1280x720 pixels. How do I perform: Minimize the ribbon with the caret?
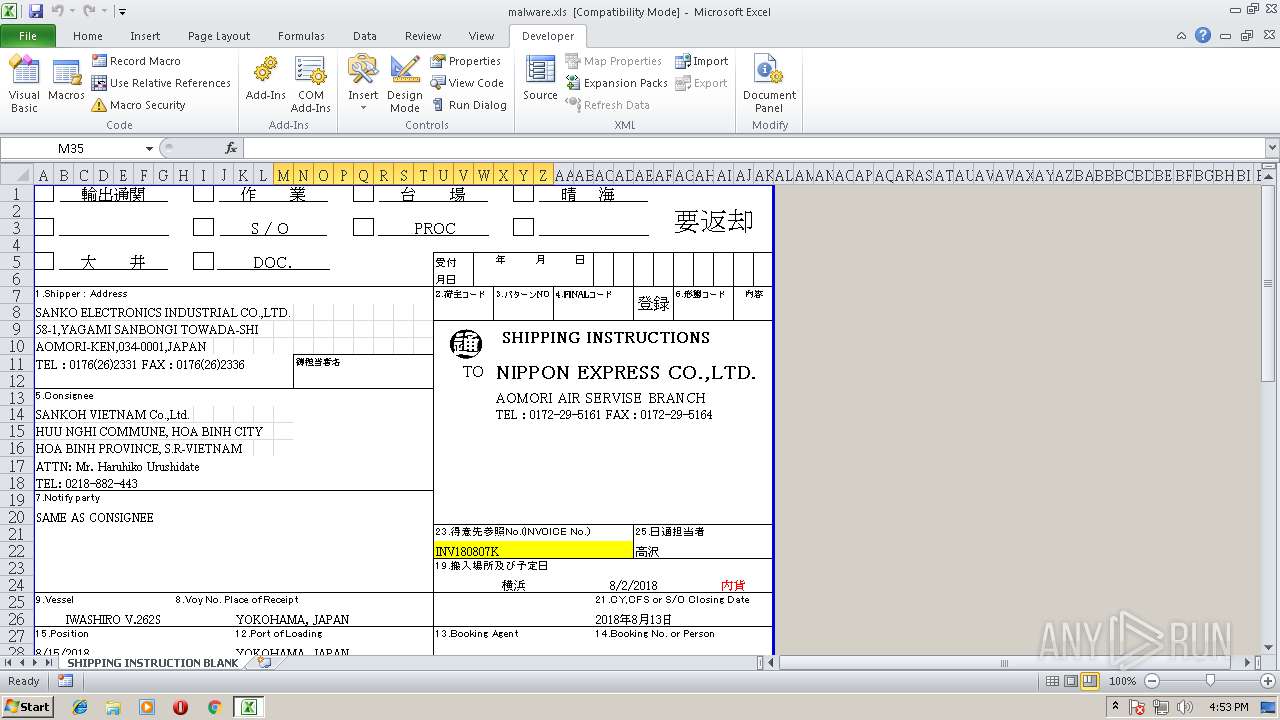coord(1183,36)
